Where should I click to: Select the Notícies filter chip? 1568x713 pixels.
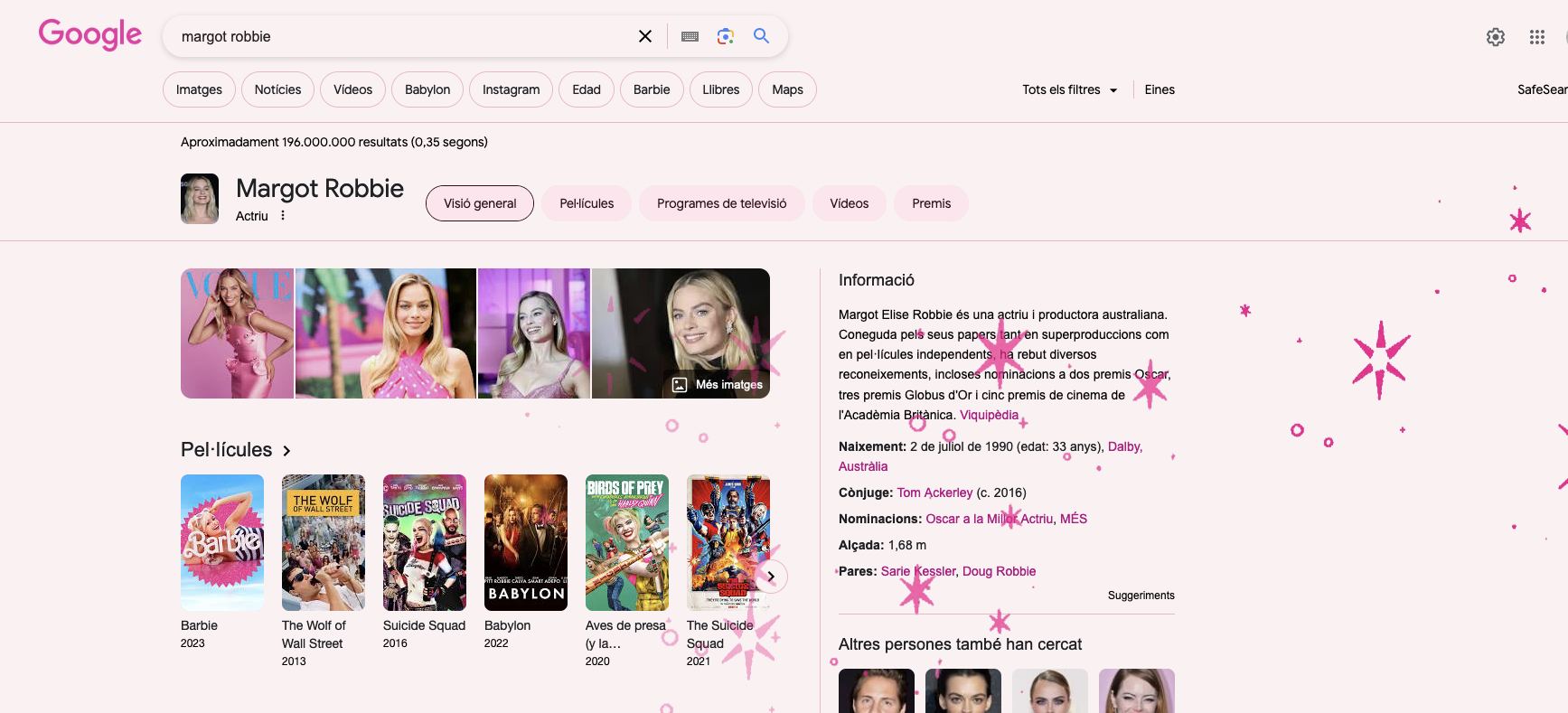(277, 89)
